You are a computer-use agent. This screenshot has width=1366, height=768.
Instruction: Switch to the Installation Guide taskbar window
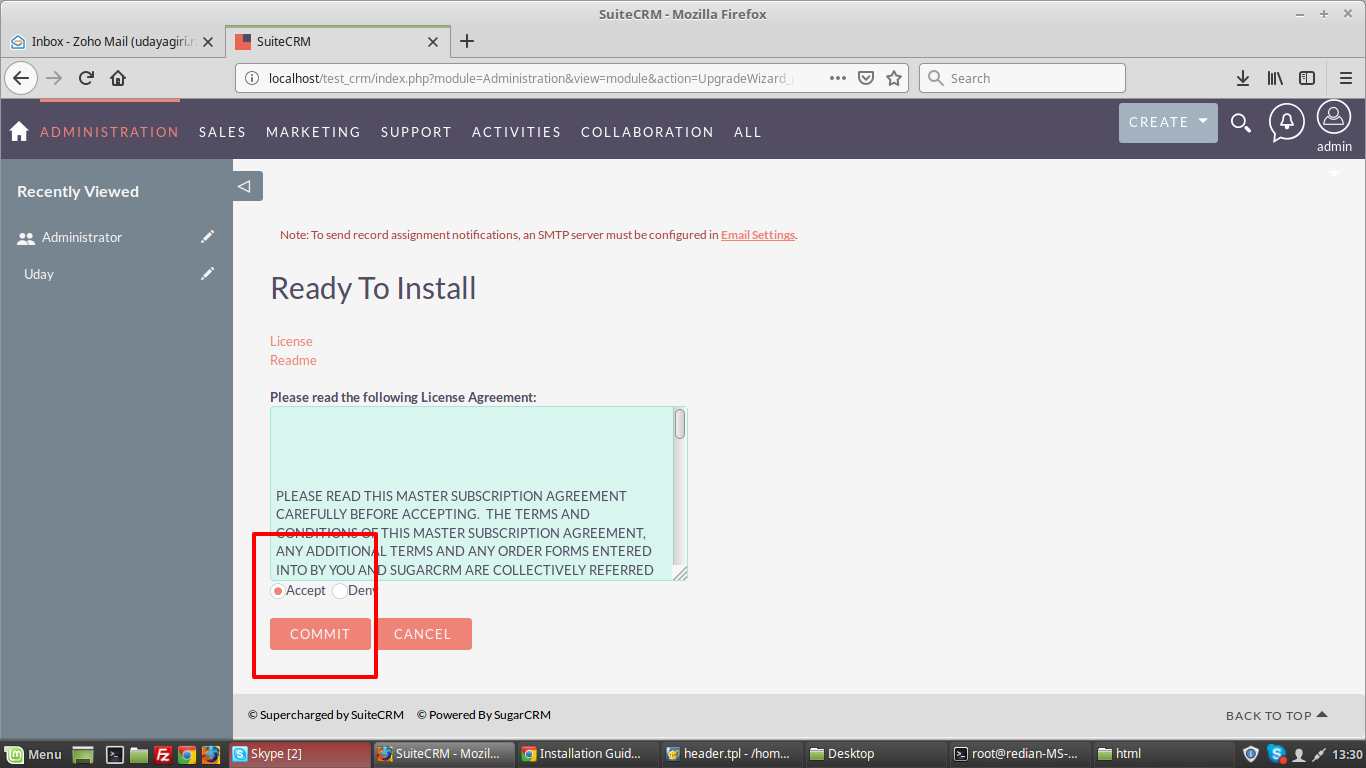pyautogui.click(x=589, y=754)
